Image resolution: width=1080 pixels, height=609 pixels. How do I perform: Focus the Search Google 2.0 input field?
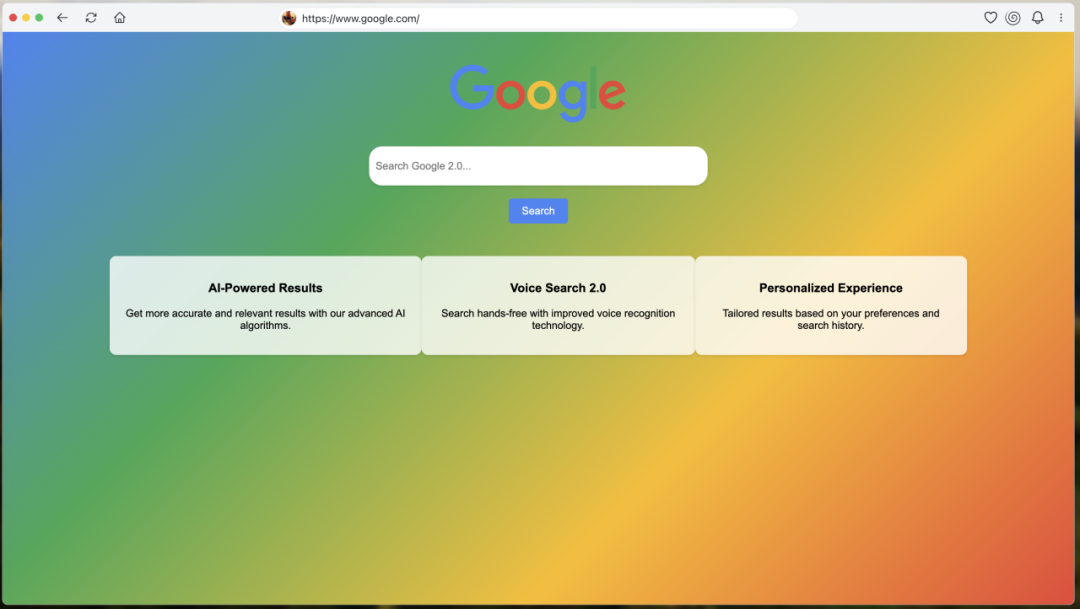point(538,166)
